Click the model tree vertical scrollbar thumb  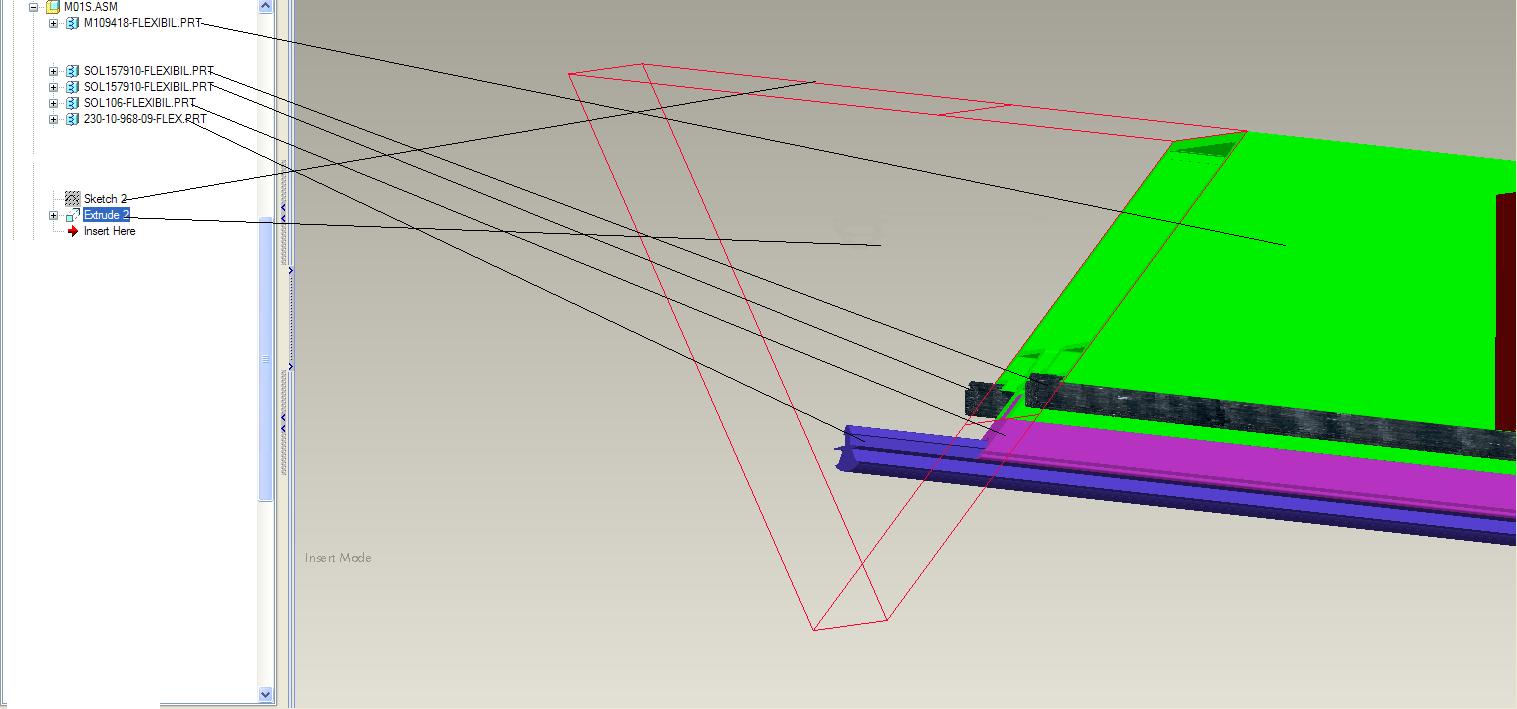[x=266, y=360]
